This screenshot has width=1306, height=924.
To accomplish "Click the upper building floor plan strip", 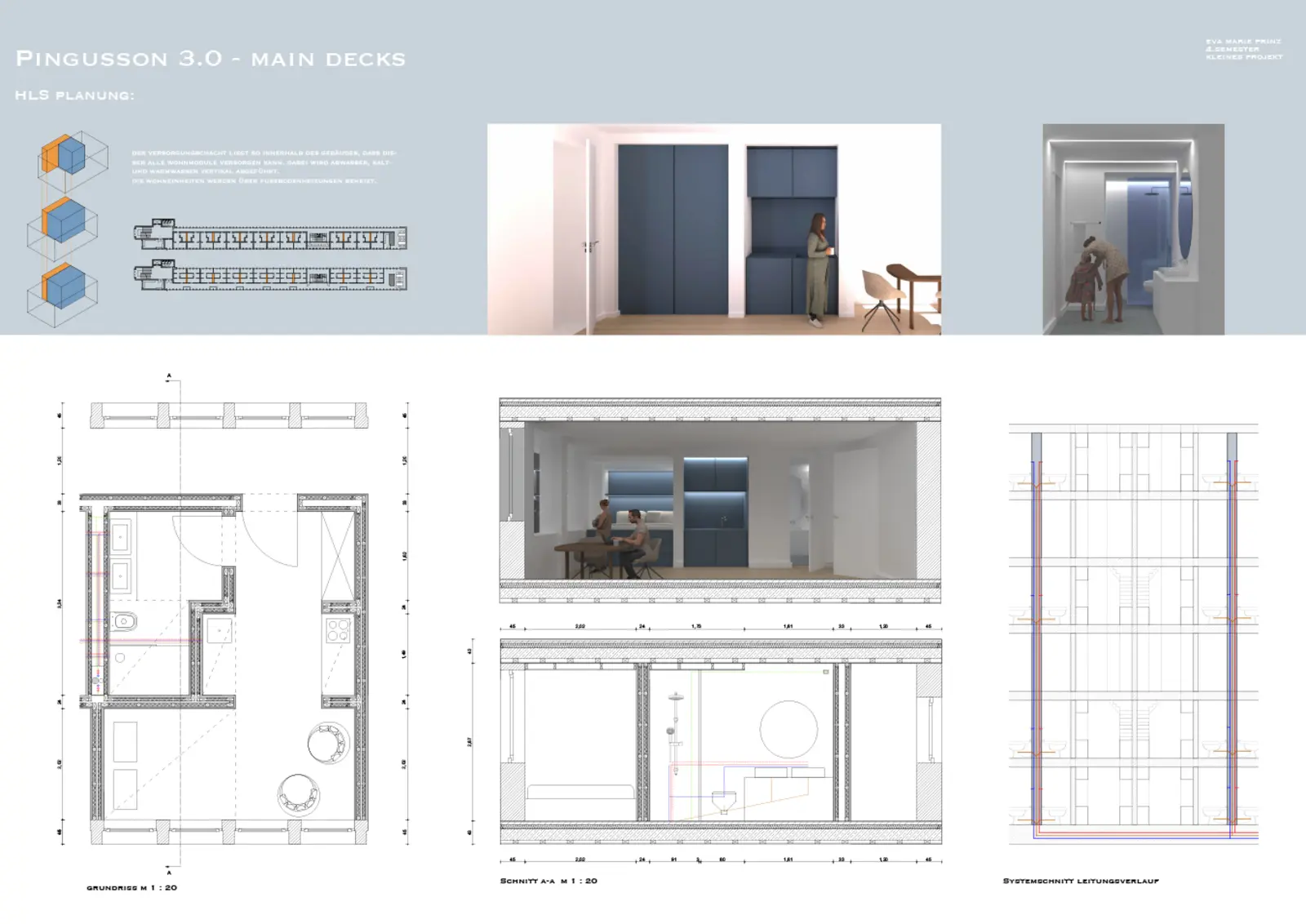I will click(270, 237).
